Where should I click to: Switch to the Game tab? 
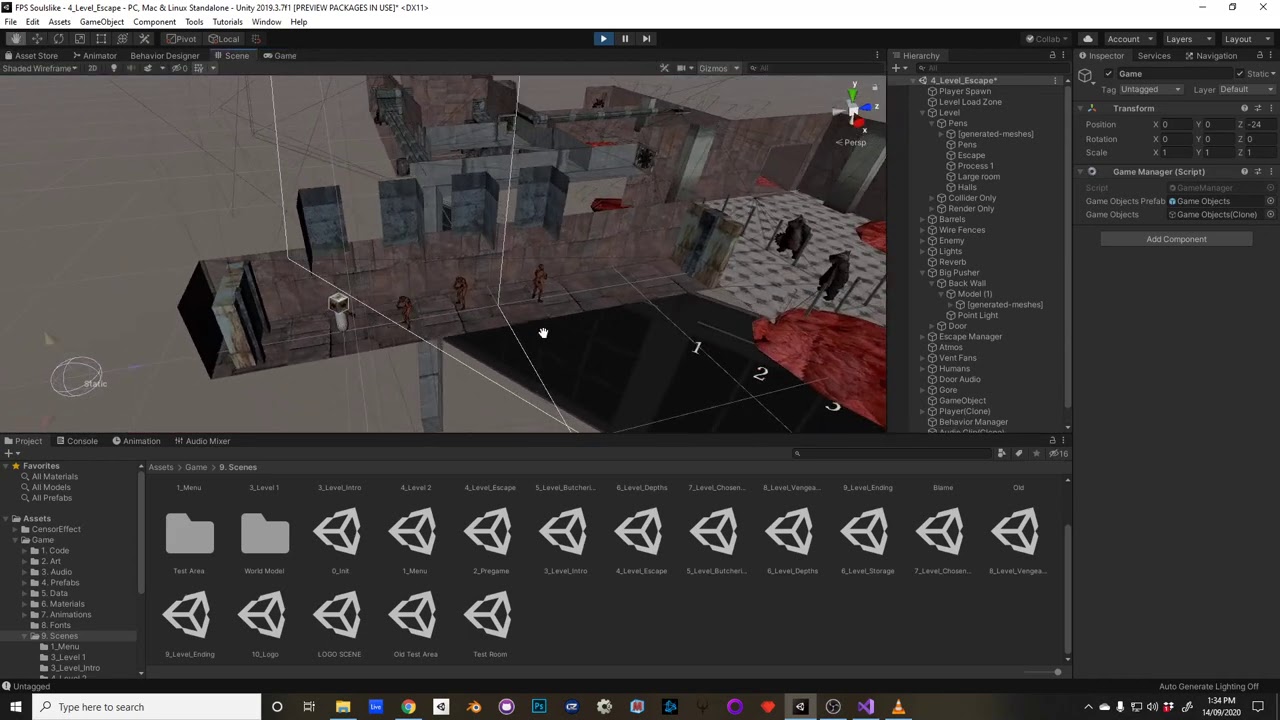point(279,56)
